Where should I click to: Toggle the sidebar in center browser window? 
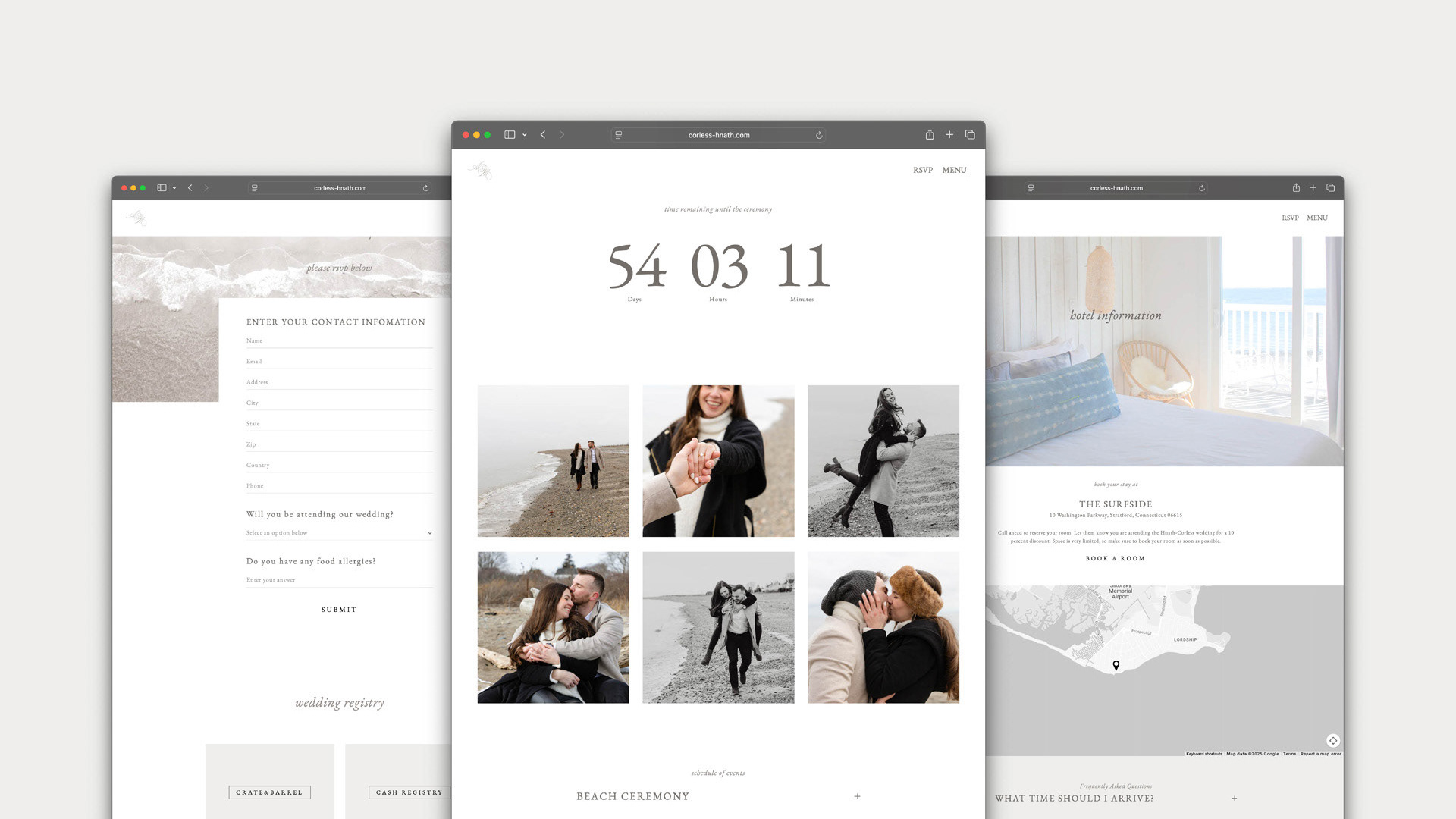click(510, 135)
